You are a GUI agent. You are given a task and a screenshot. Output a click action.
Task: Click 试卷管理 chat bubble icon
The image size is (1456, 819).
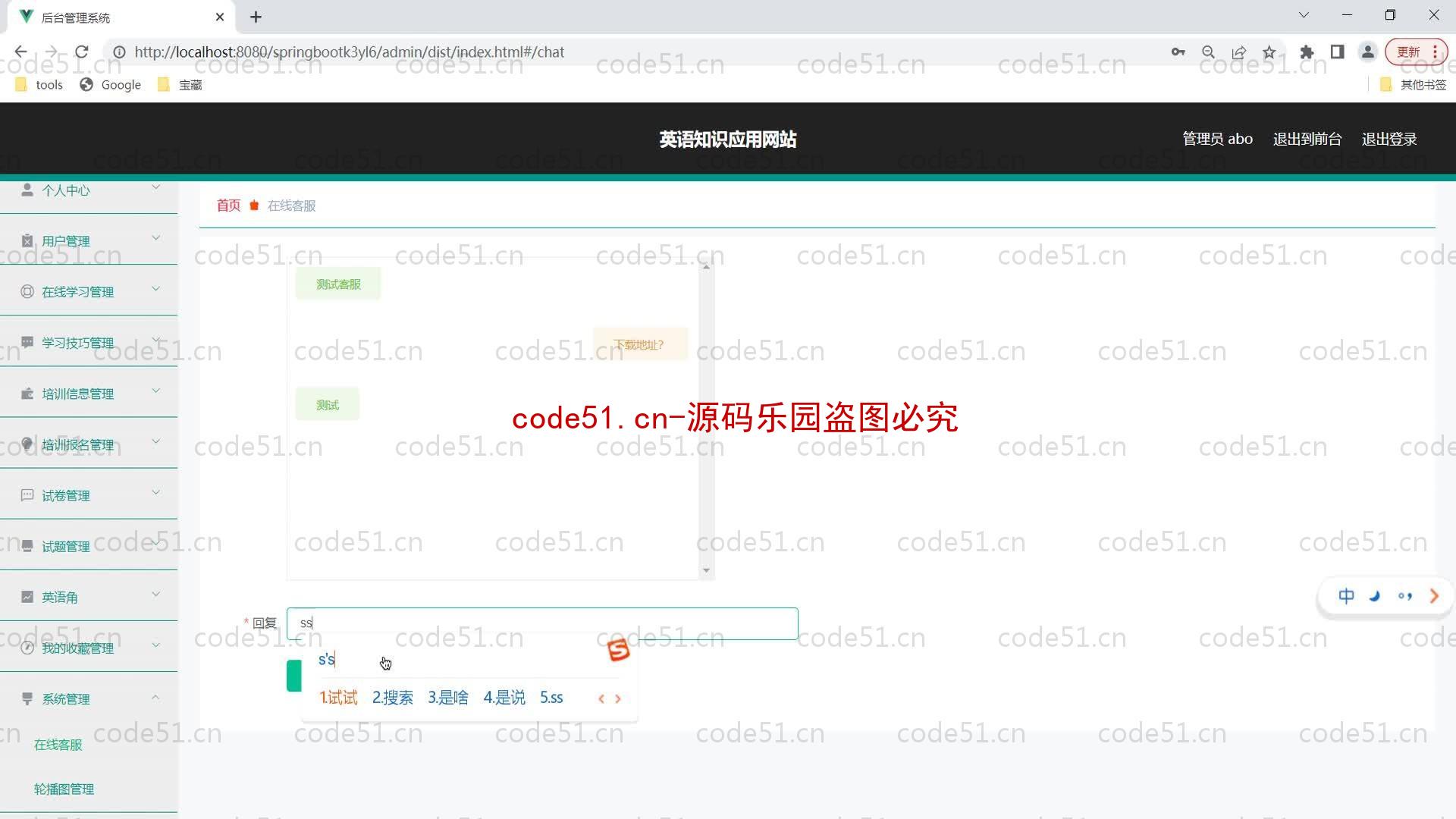(27, 495)
